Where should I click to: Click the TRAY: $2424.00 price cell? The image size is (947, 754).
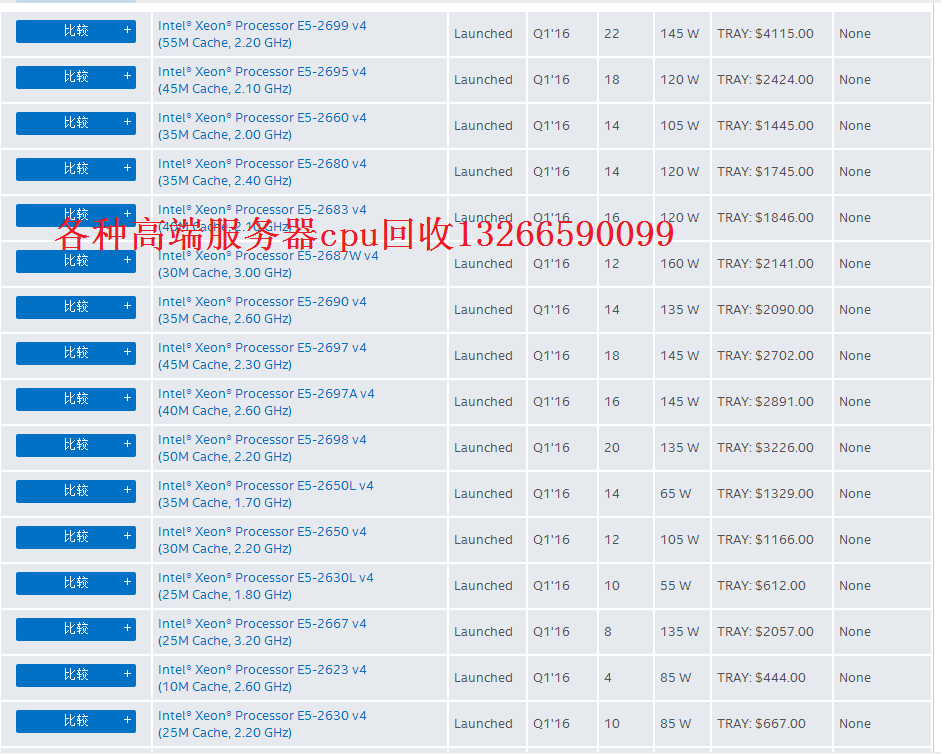click(x=765, y=80)
